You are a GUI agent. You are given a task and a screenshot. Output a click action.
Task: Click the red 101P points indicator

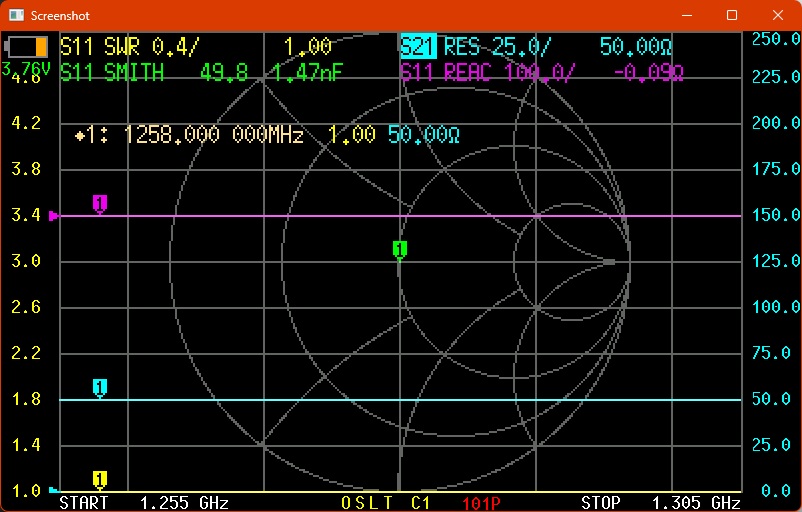(484, 502)
